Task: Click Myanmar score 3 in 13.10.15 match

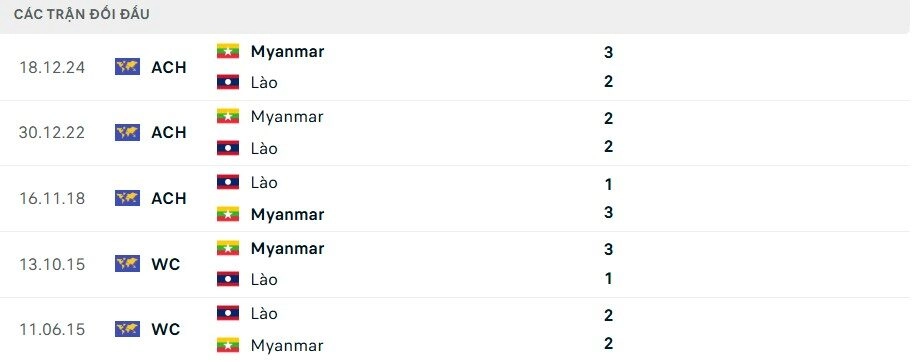Action: click(x=608, y=249)
